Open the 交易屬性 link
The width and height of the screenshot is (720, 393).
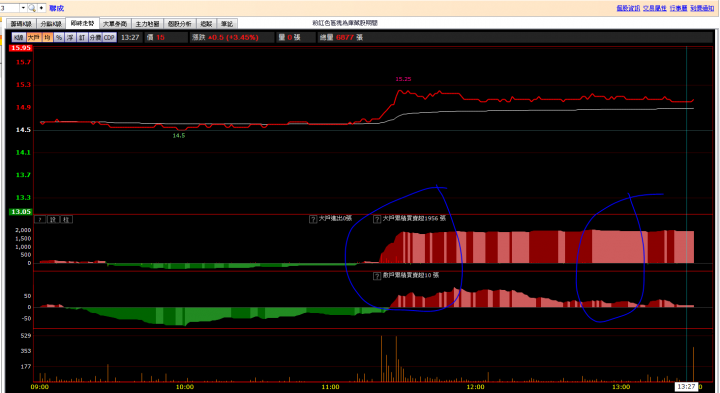(x=654, y=8)
